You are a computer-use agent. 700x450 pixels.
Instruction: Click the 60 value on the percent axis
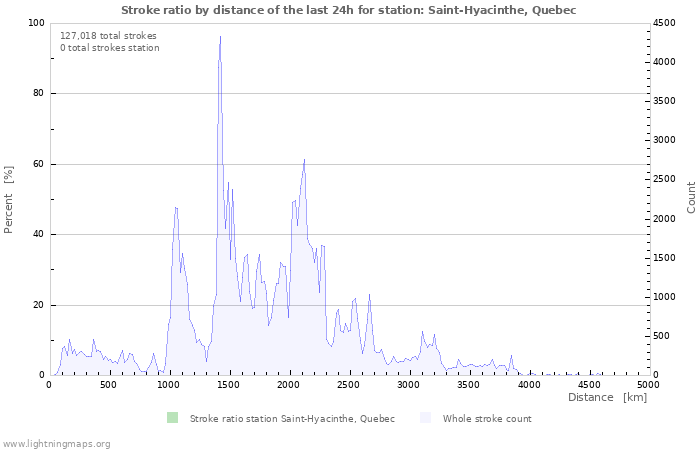[38, 164]
